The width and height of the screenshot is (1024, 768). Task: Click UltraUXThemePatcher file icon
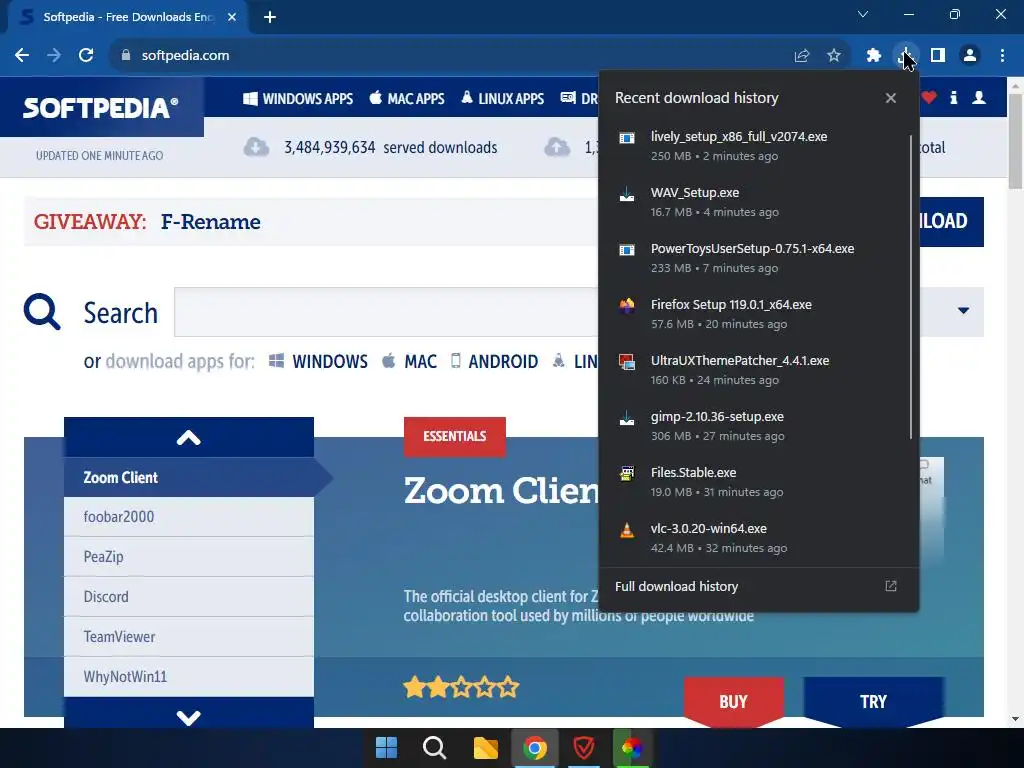click(x=627, y=362)
